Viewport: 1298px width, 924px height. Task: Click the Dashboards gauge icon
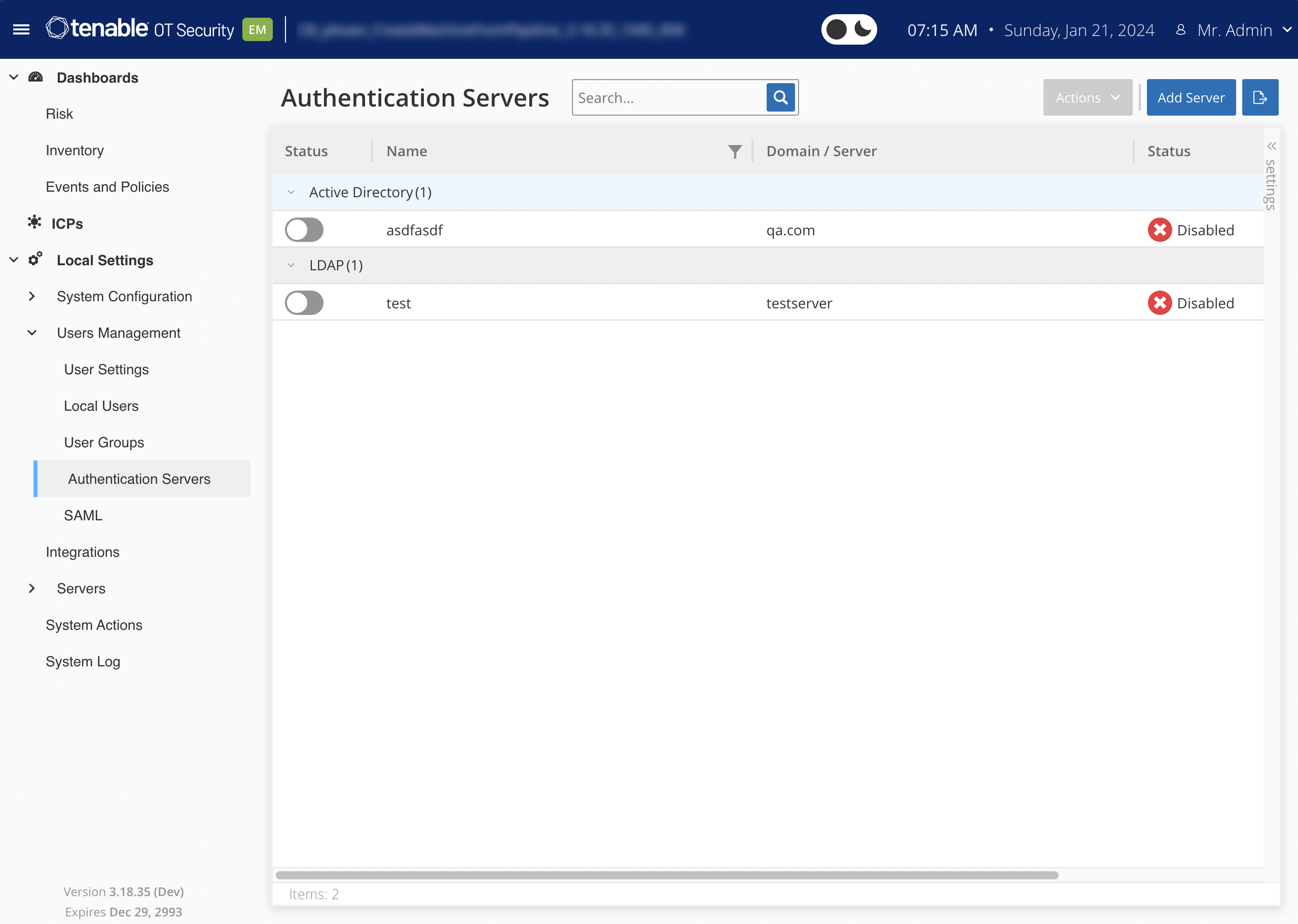pos(36,78)
